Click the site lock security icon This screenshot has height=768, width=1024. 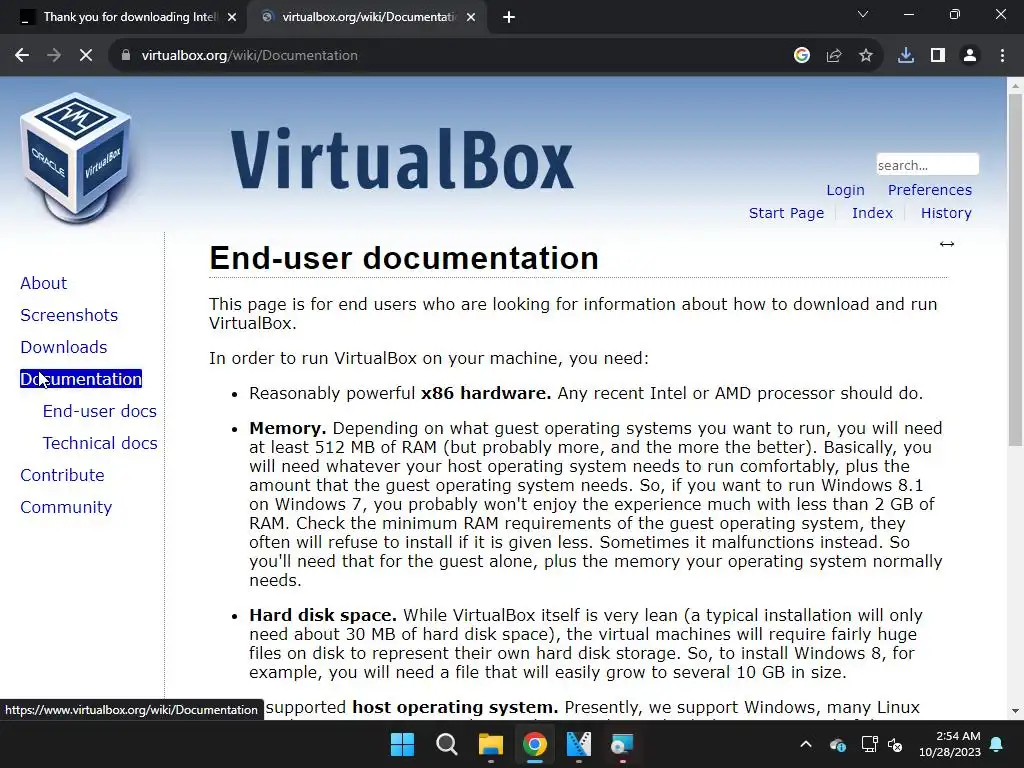point(126,56)
